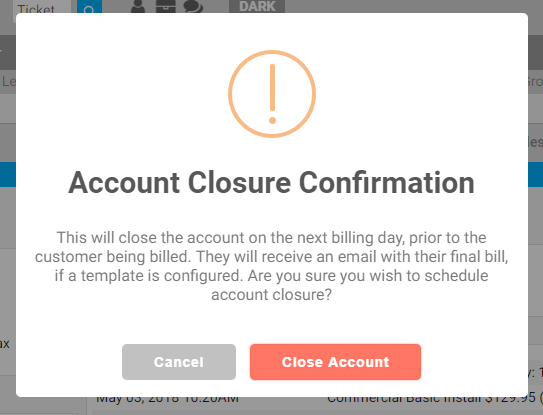
Task: Click the dimmed overlay left of dialog
Action: coord(8,277)
